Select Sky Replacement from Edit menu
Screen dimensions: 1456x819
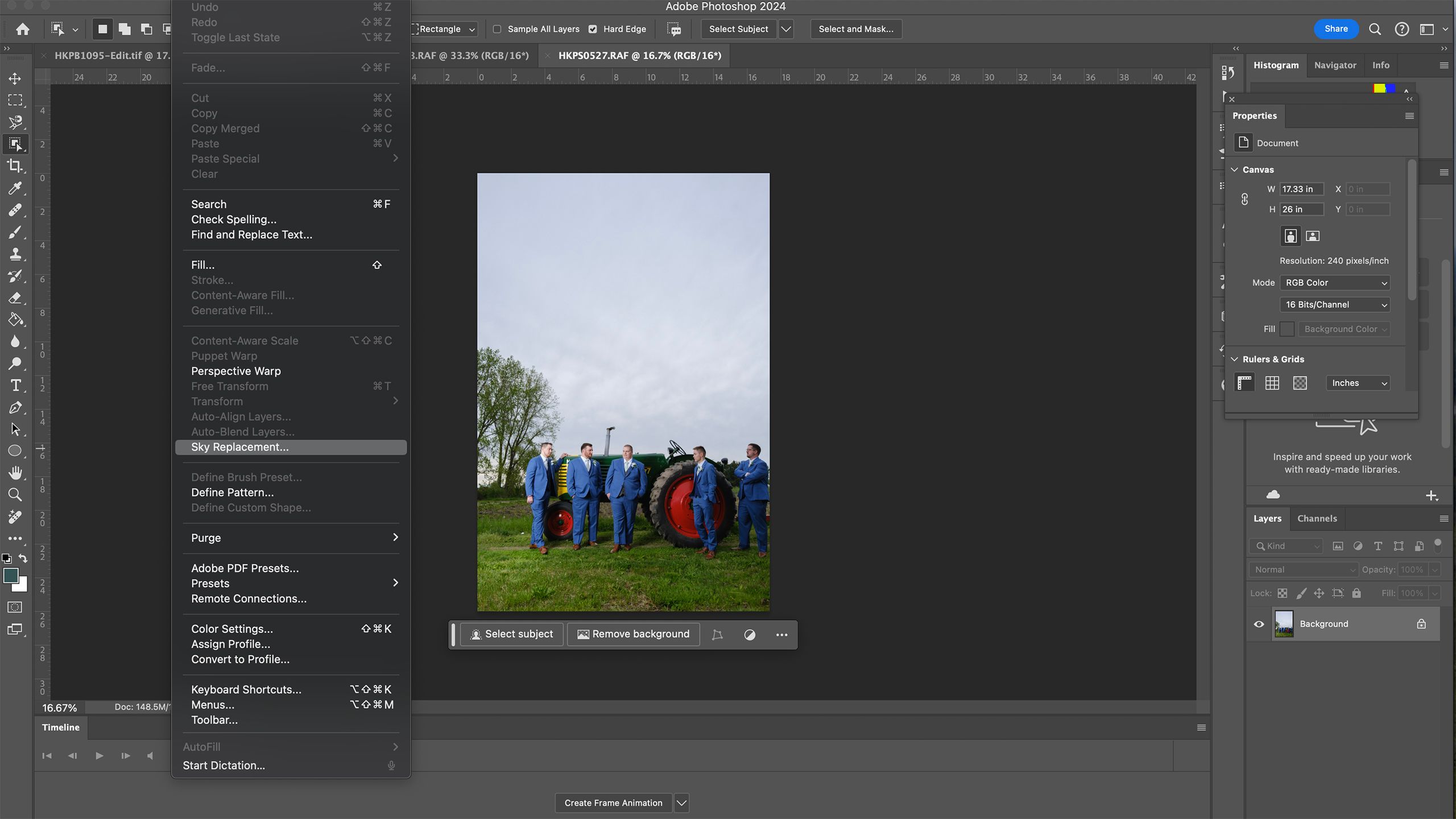coord(239,447)
